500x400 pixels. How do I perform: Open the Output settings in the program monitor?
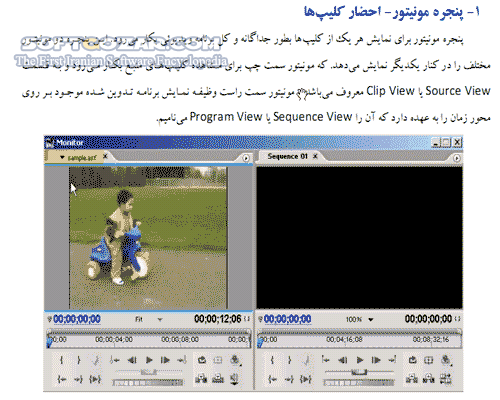coord(446,360)
